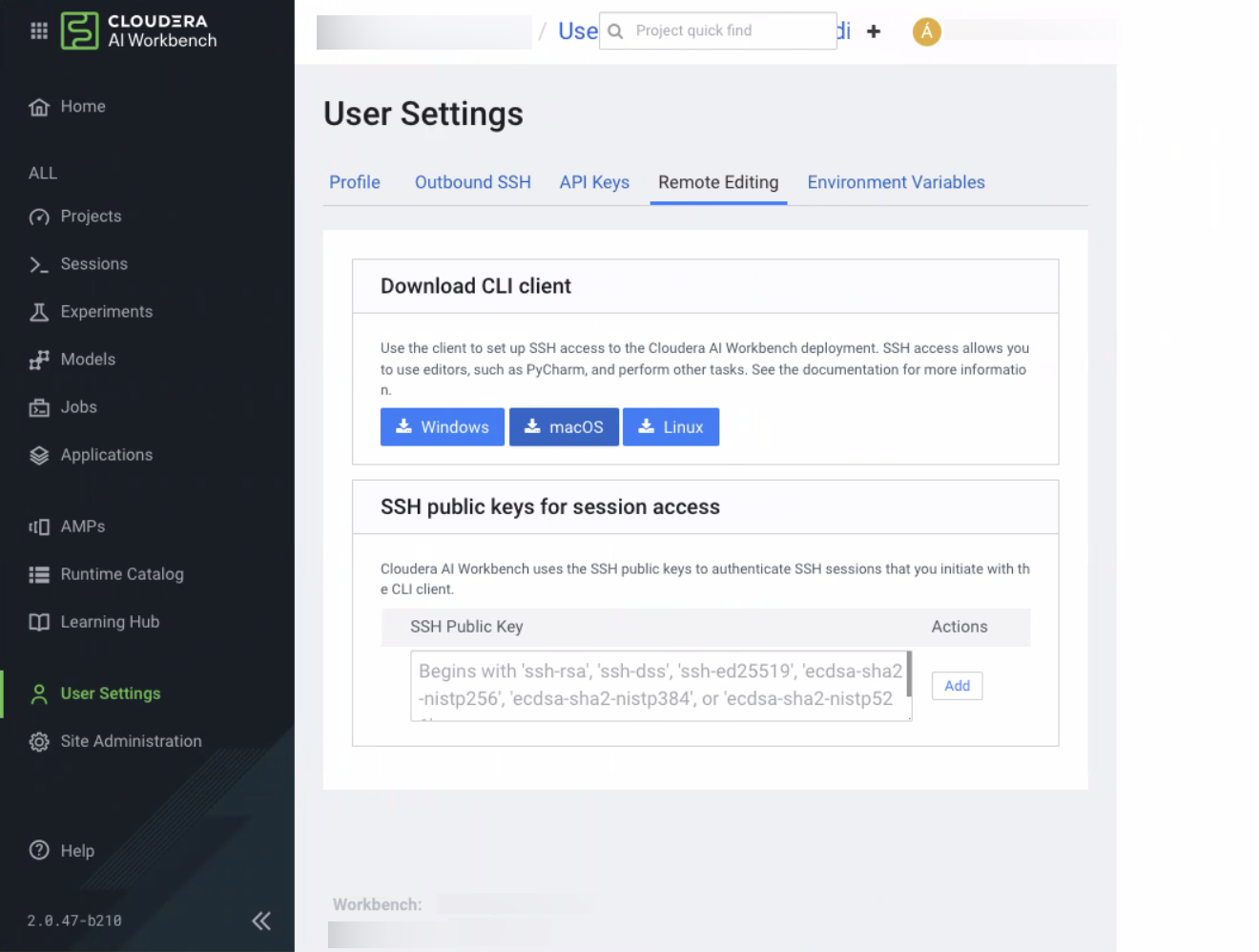Focus the SSH Public Key text area

pyautogui.click(x=660, y=685)
